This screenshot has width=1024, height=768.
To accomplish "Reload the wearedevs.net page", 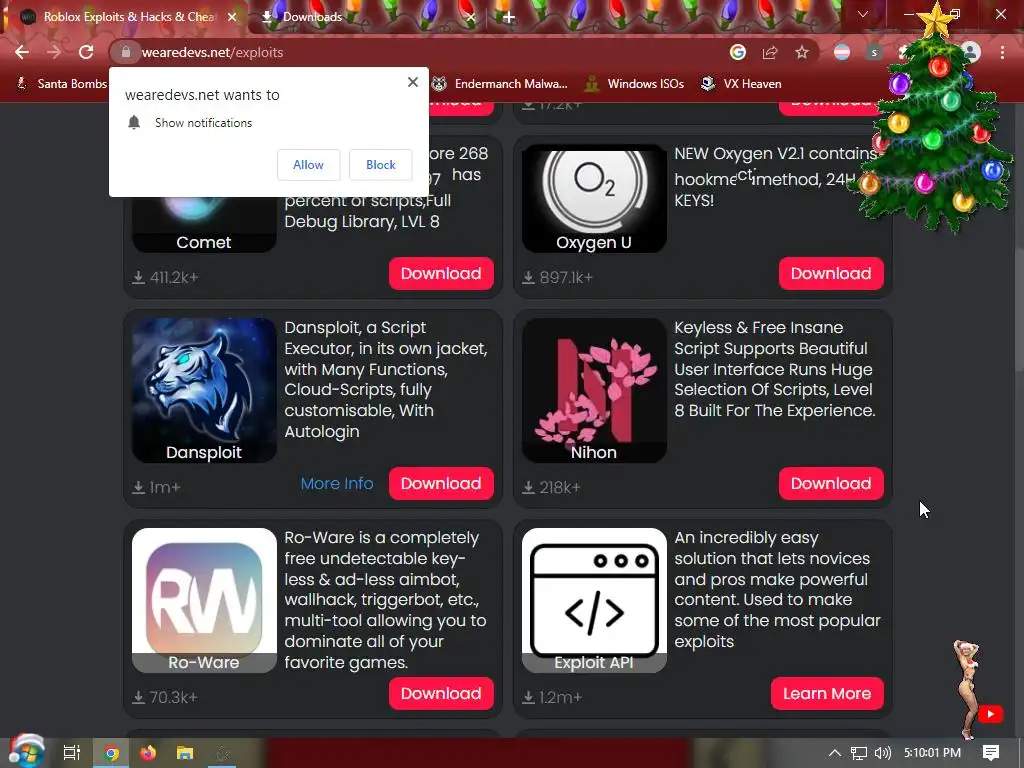I will (x=86, y=52).
